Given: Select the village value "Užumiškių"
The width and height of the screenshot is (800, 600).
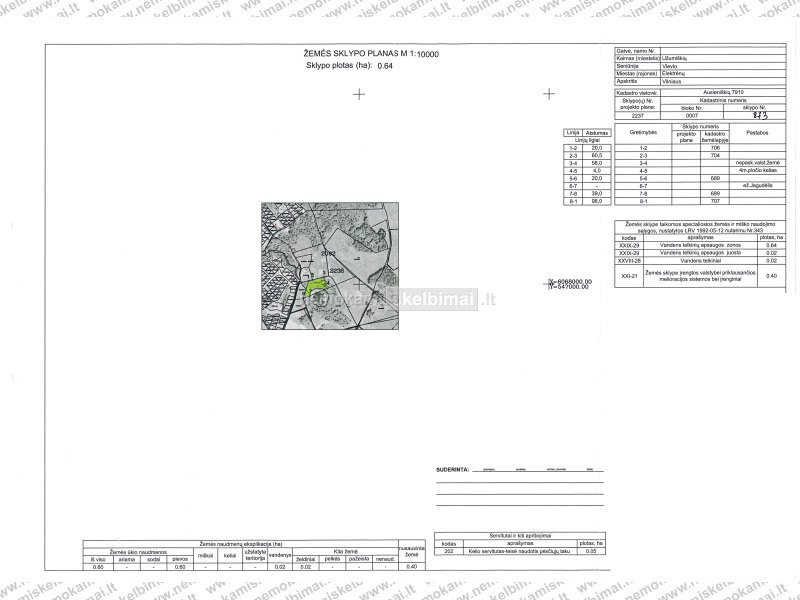Looking at the screenshot, I should point(674,58).
